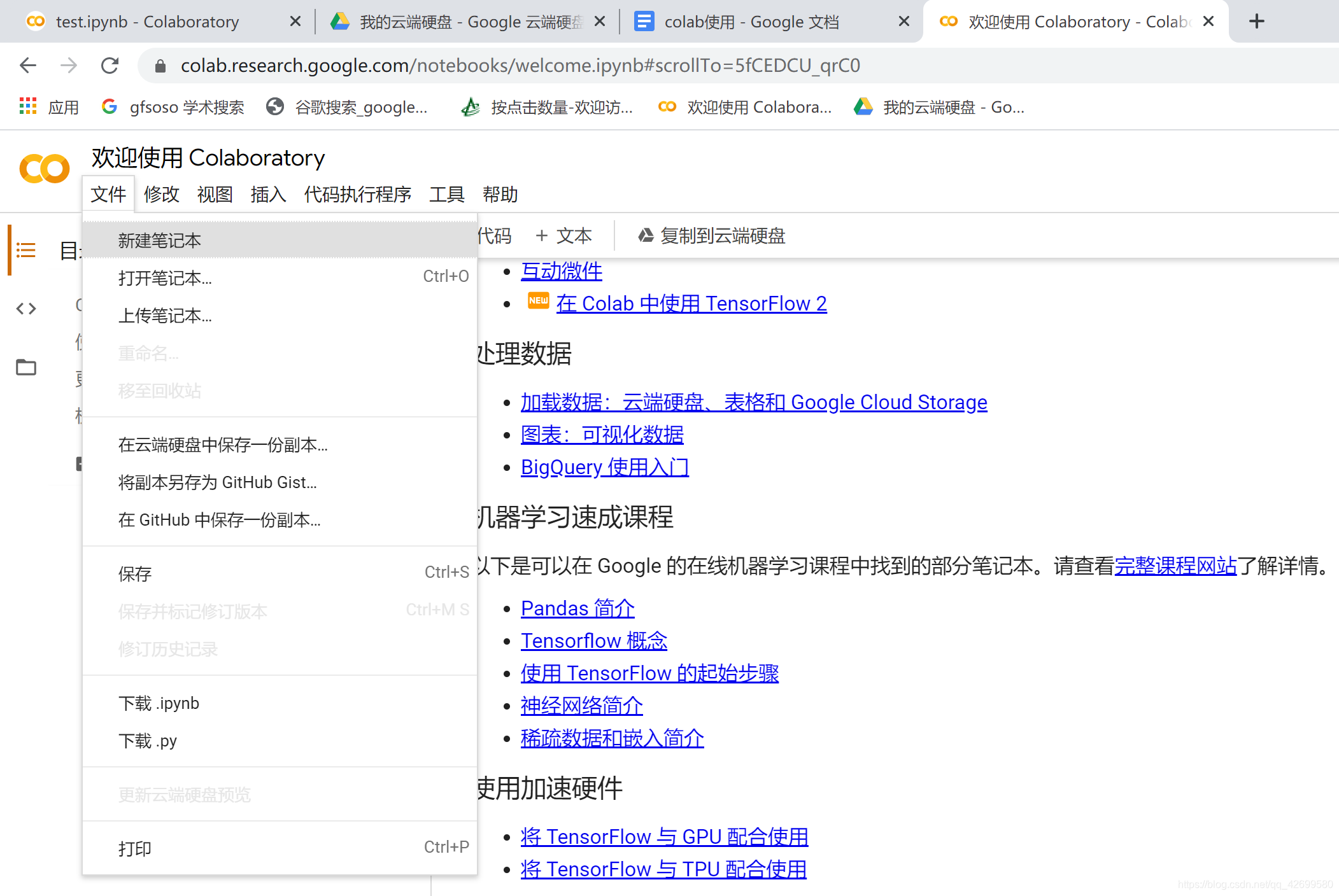The width and height of the screenshot is (1339, 896).
Task: Open the 应用 apps grid bookmark
Action: point(49,107)
